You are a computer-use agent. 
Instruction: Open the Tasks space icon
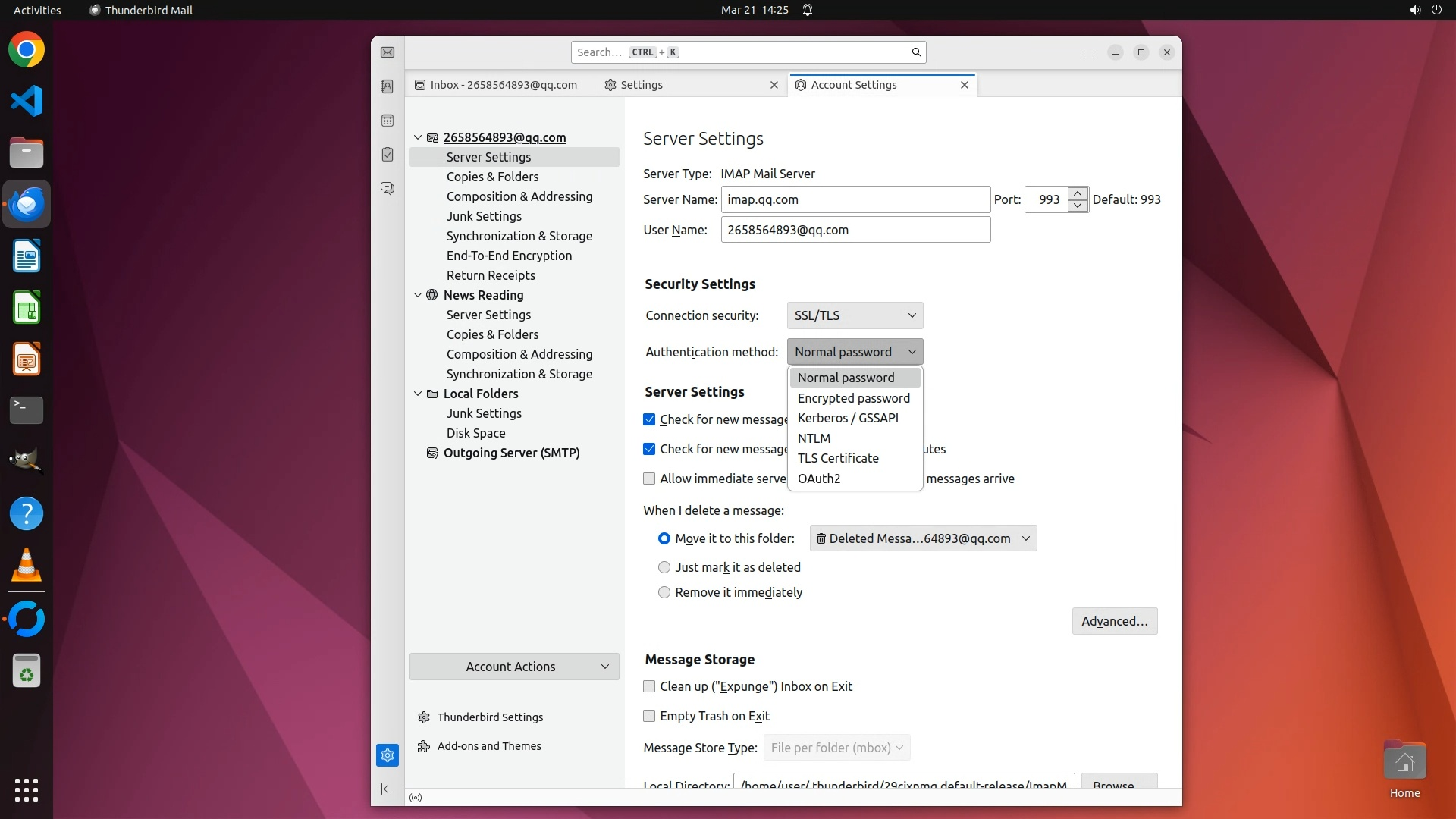[x=388, y=155]
